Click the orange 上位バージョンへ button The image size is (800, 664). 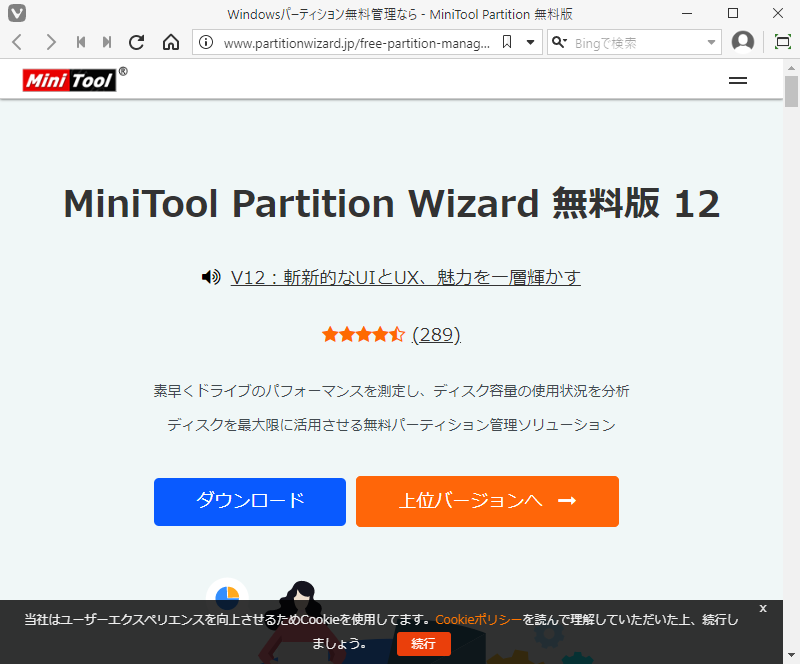click(487, 501)
